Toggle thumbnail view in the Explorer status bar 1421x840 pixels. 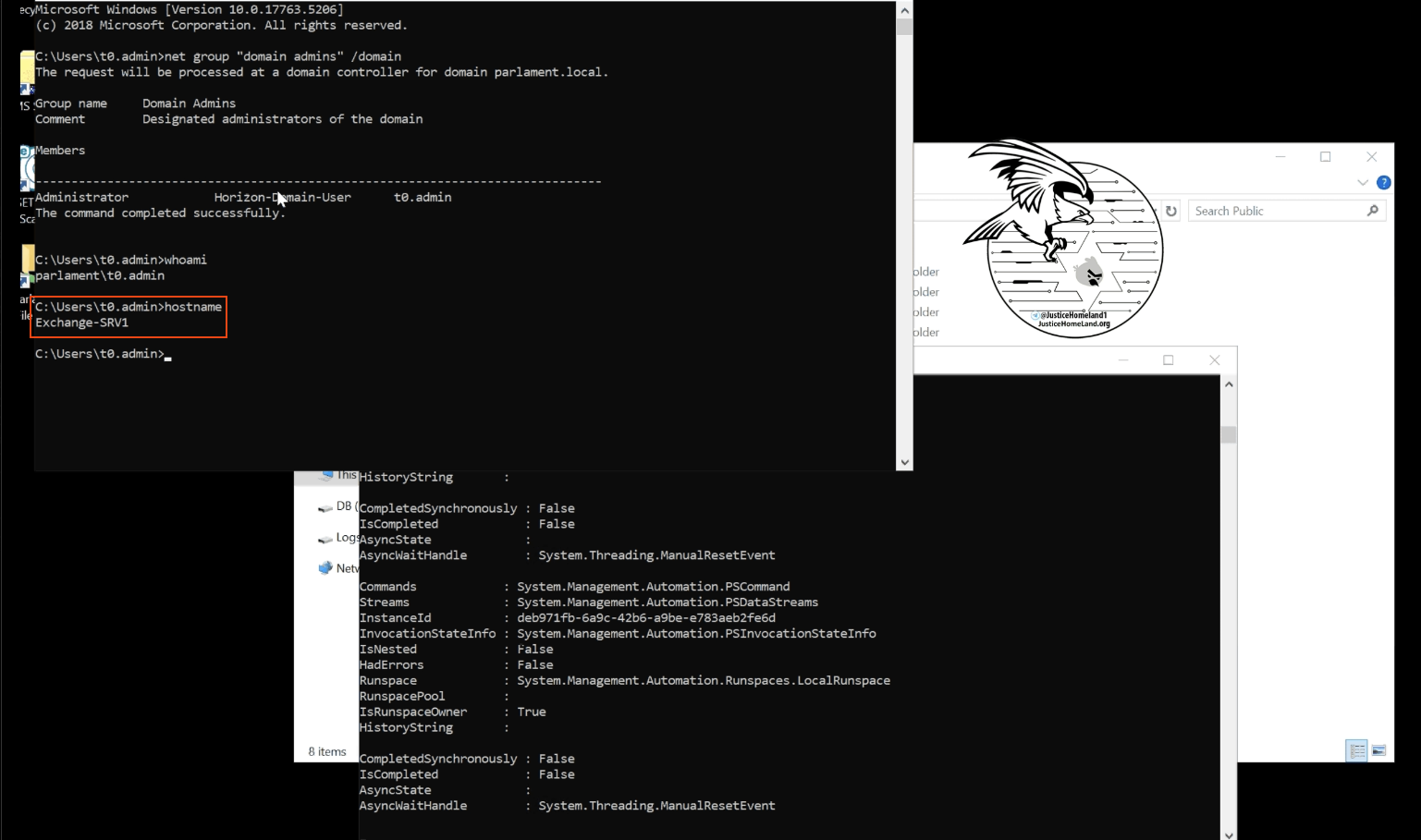click(x=1377, y=750)
